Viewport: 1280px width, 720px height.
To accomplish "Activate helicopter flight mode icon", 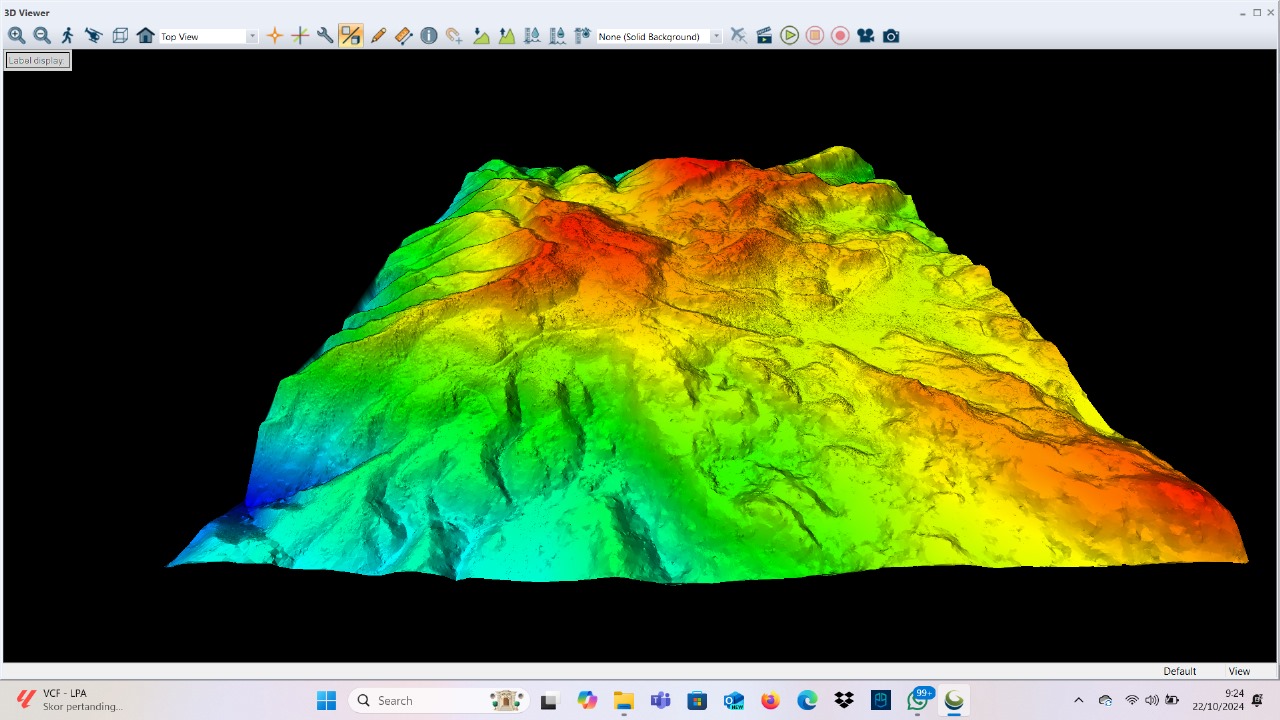I will pos(94,36).
